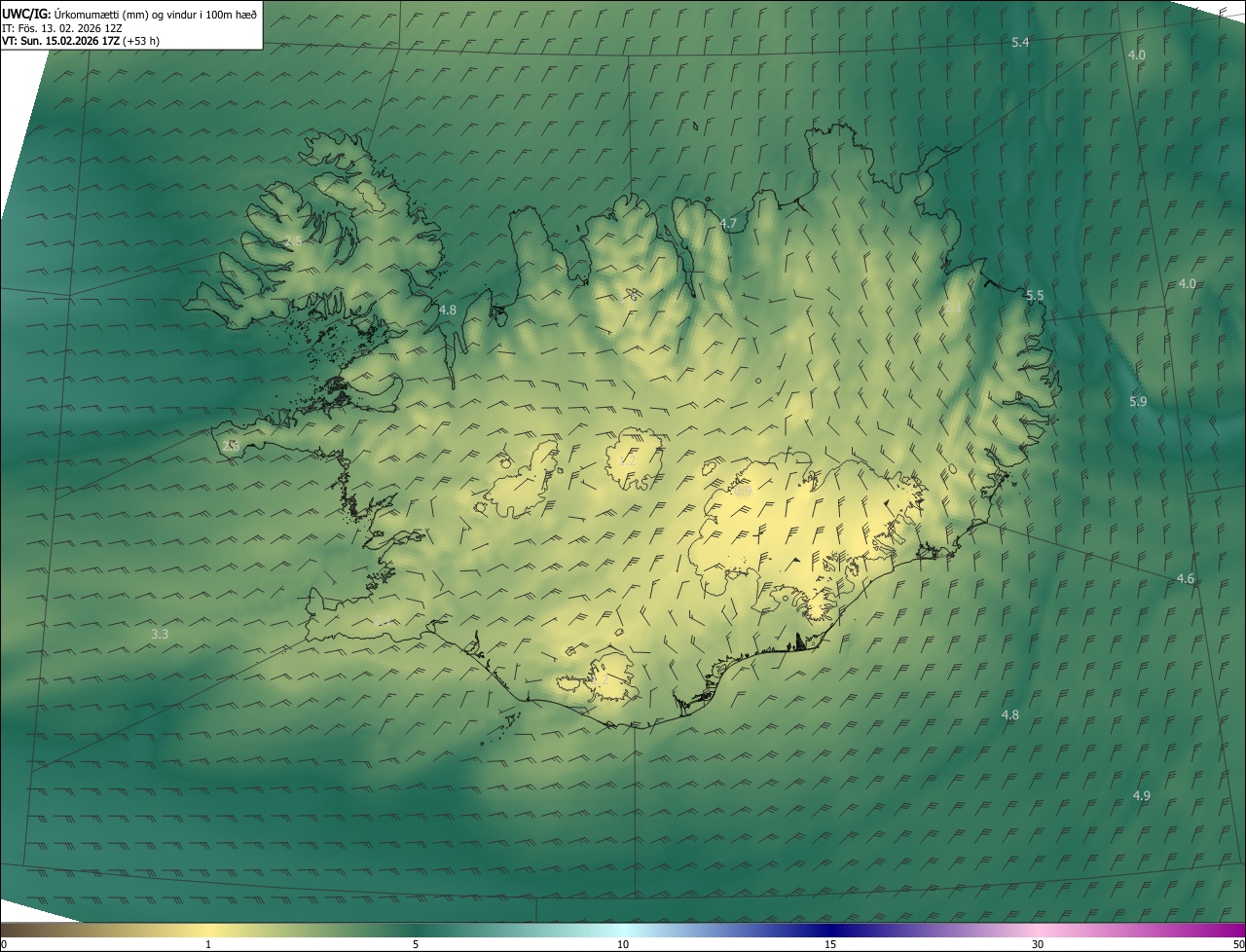Click the 5.9 value label off the east coast
The width and height of the screenshot is (1246, 952).
(1138, 401)
